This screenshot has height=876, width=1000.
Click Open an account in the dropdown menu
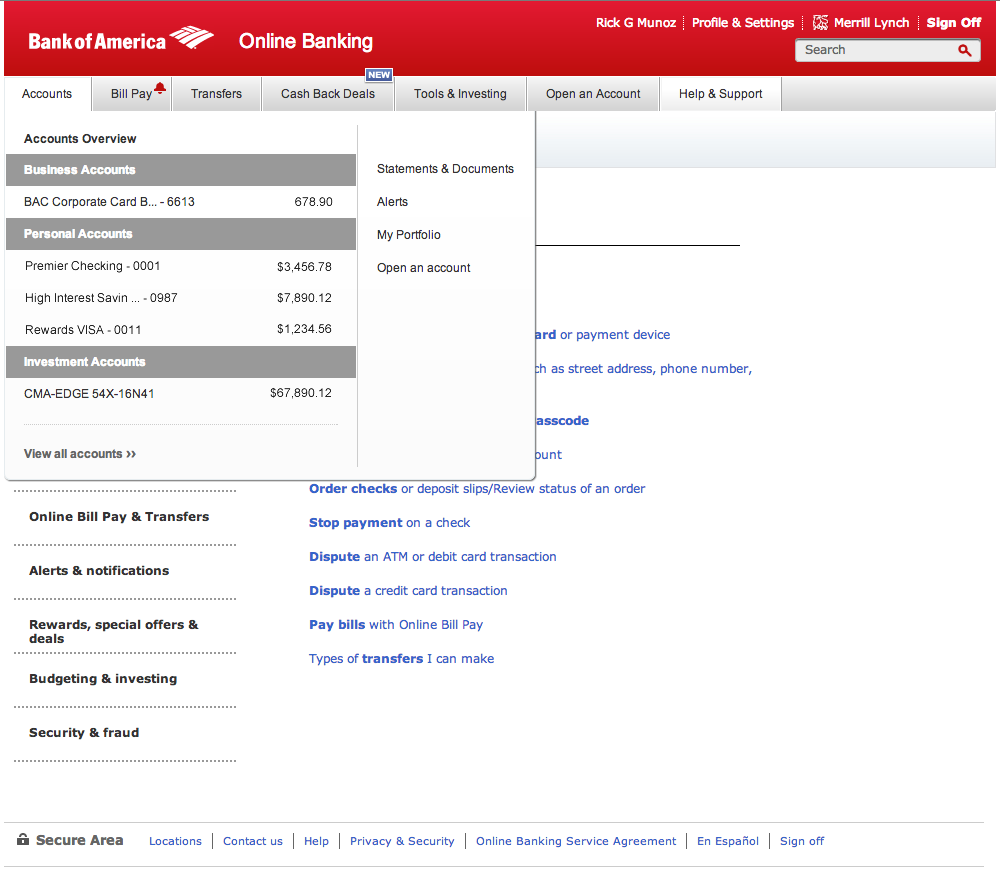[423, 268]
